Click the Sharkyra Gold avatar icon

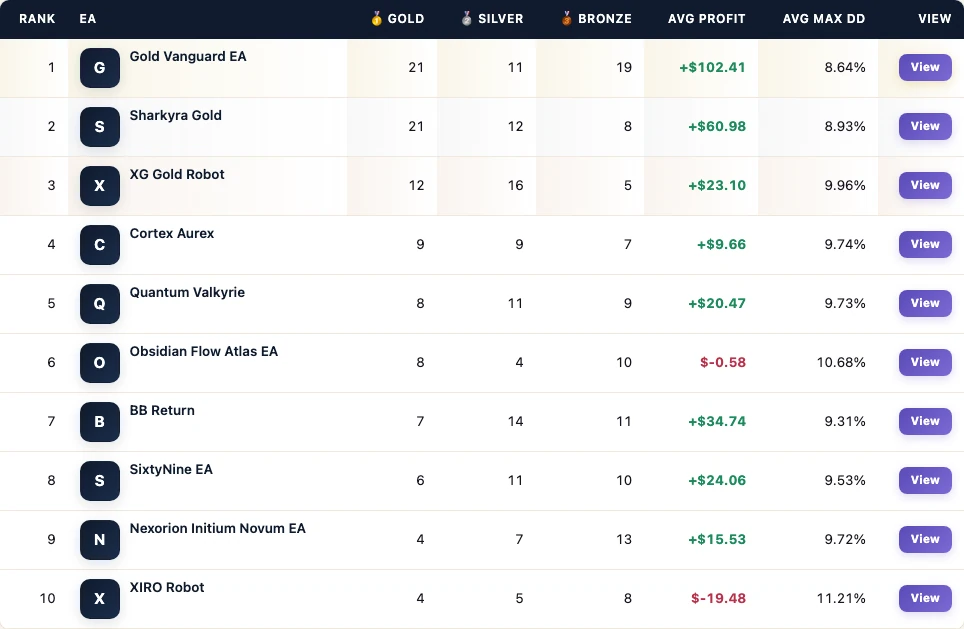[x=100, y=127]
